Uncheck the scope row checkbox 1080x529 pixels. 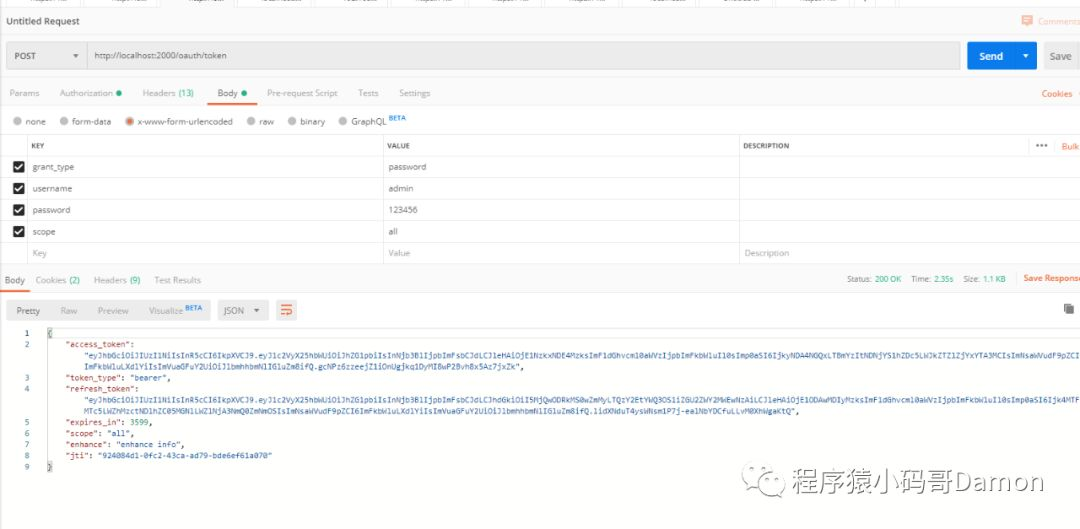(x=19, y=231)
